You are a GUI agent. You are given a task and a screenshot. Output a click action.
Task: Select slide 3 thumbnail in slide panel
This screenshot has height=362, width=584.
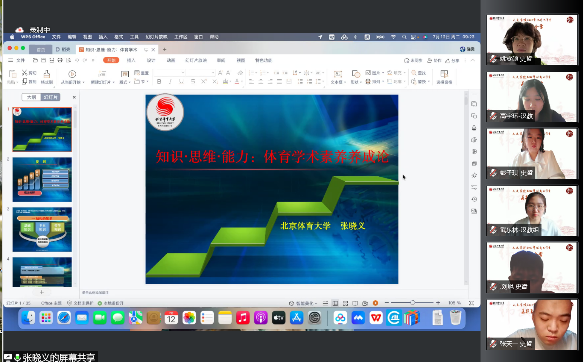[42, 229]
